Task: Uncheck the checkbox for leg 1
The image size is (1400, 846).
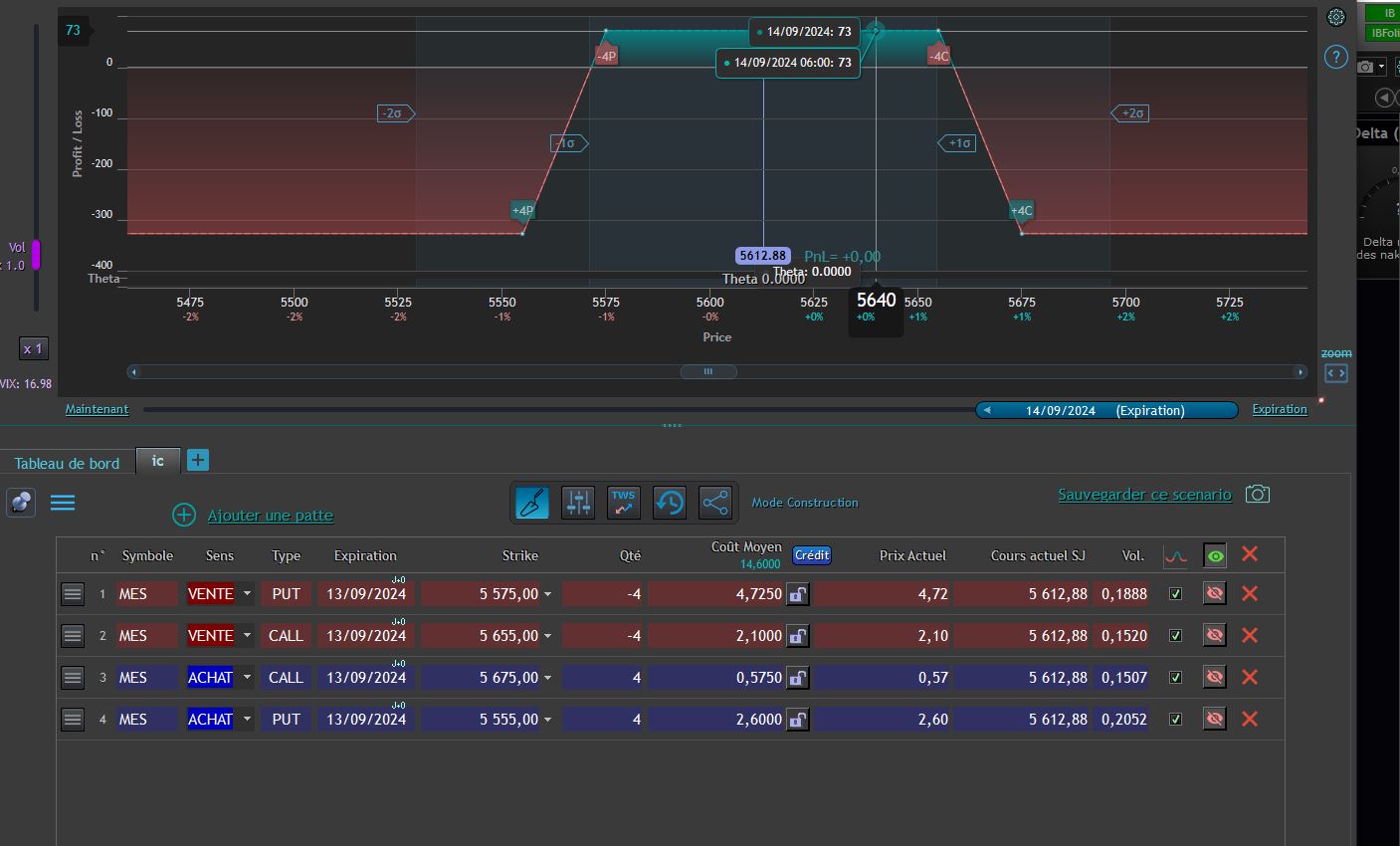Action: (x=1175, y=594)
